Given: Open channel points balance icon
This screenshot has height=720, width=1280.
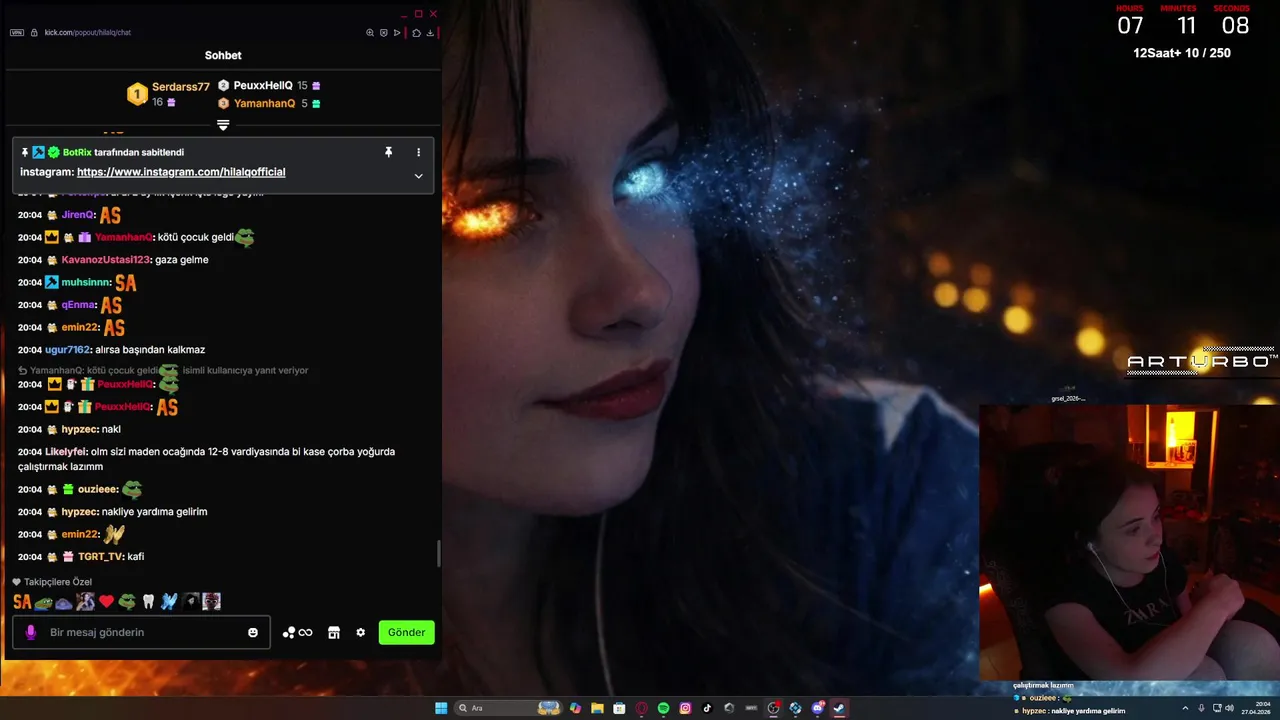Looking at the screenshot, I should click(297, 632).
